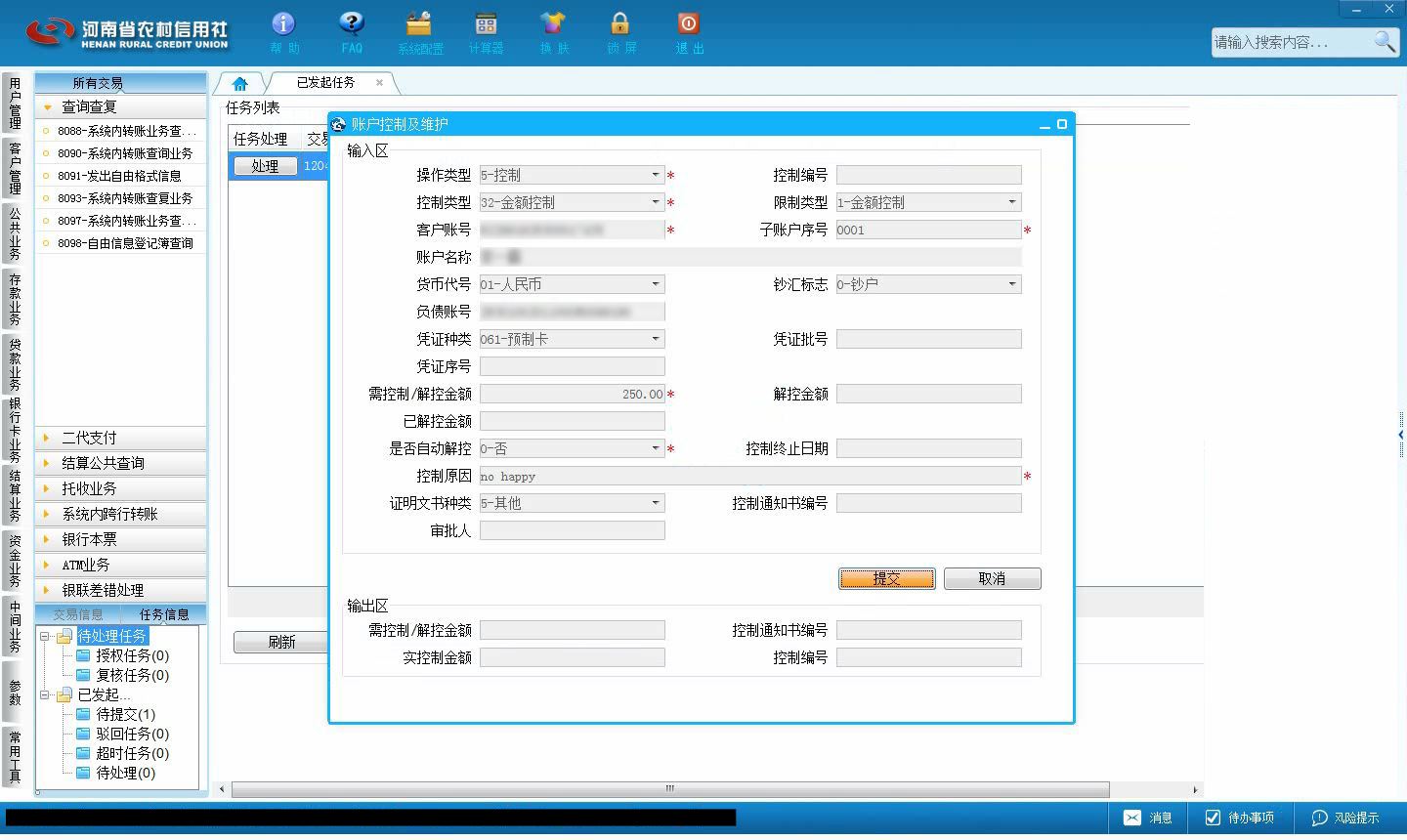
Task: Collapse the 已发起 tree folder
Action: pyautogui.click(x=44, y=694)
